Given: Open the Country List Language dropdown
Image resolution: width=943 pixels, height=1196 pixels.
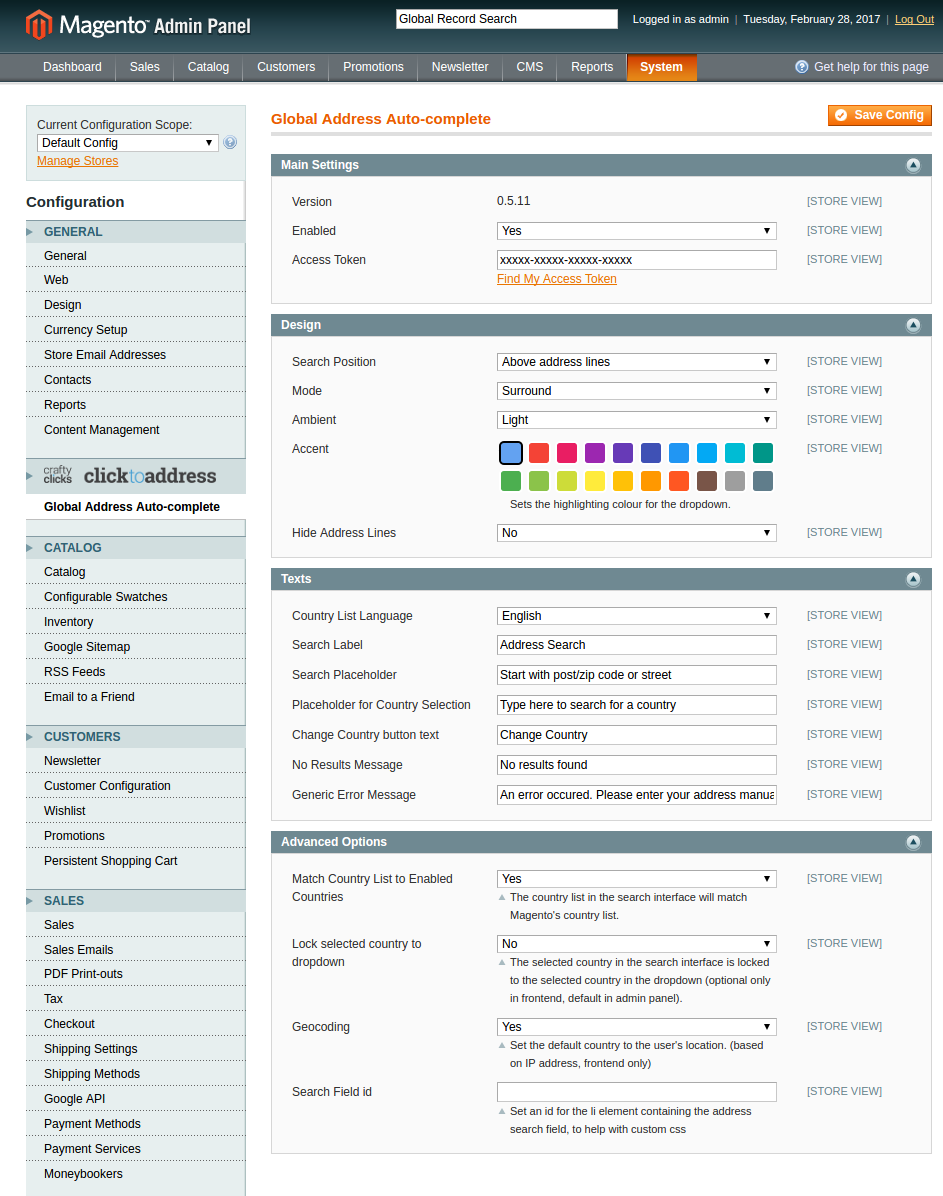Looking at the screenshot, I should [636, 616].
